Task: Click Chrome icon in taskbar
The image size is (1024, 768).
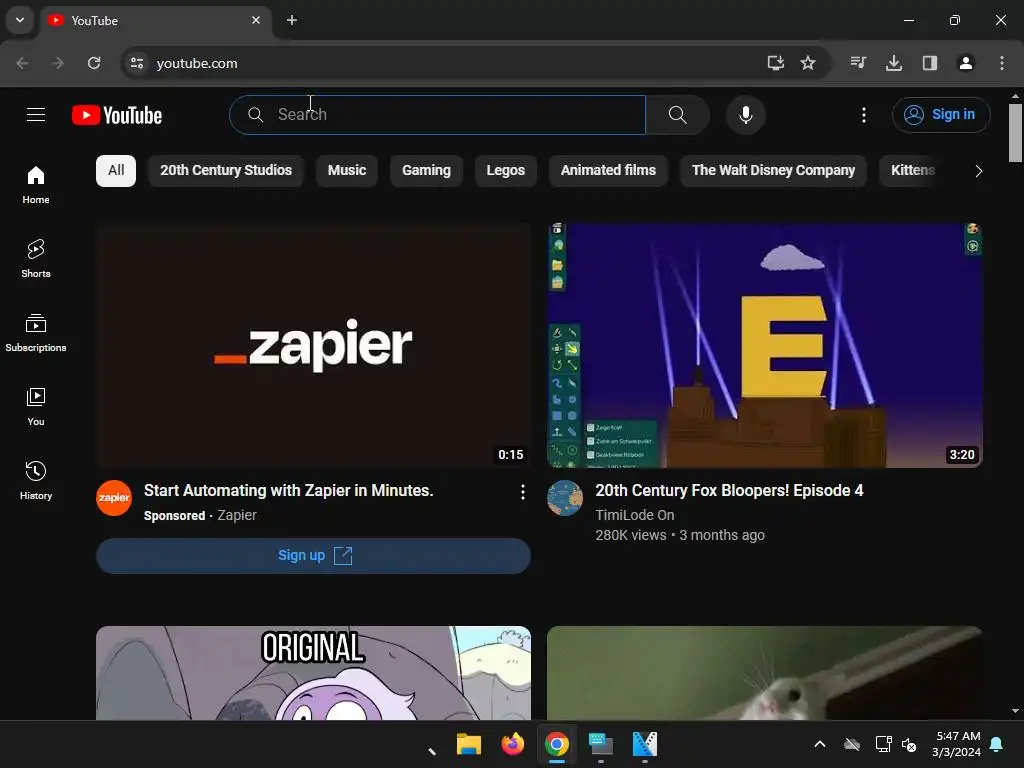Action: pyautogui.click(x=557, y=744)
